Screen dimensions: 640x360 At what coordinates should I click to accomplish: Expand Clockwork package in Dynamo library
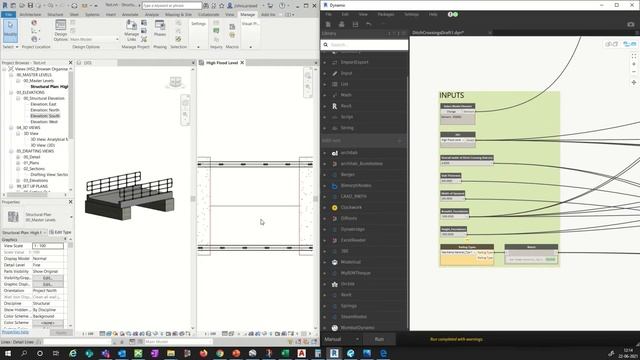tap(325, 207)
